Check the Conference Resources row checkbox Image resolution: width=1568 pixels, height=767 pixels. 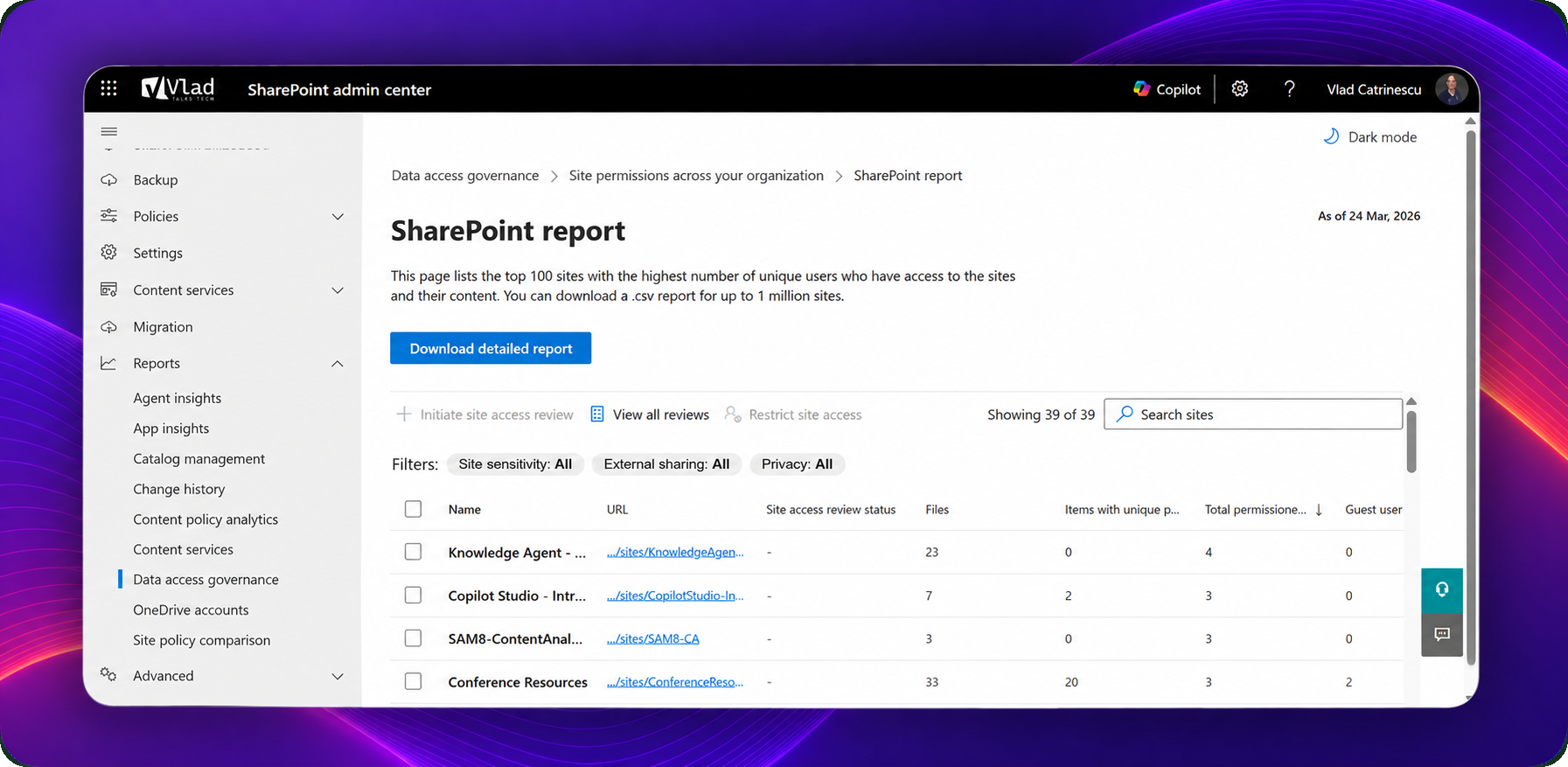(414, 681)
